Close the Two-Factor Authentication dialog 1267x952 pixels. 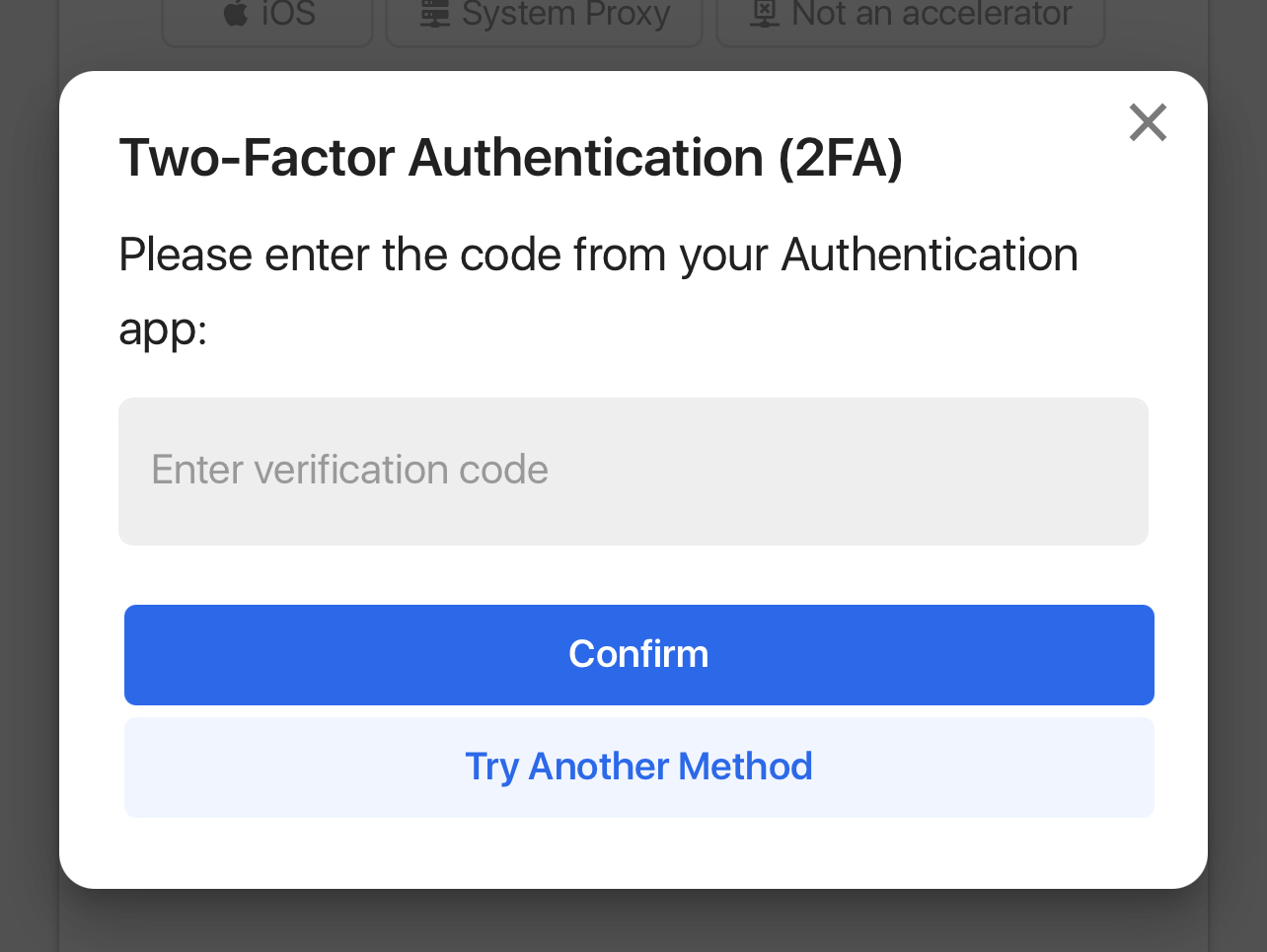coord(1148,123)
